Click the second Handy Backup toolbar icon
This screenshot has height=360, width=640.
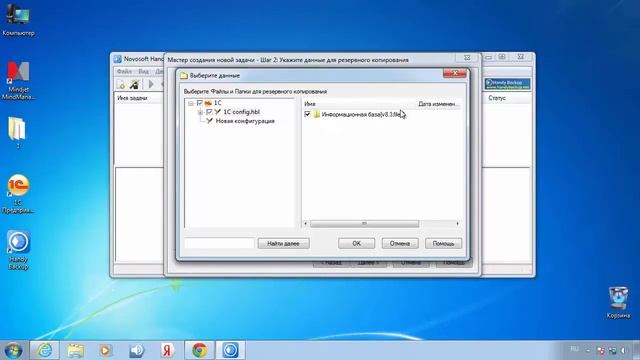(134, 84)
